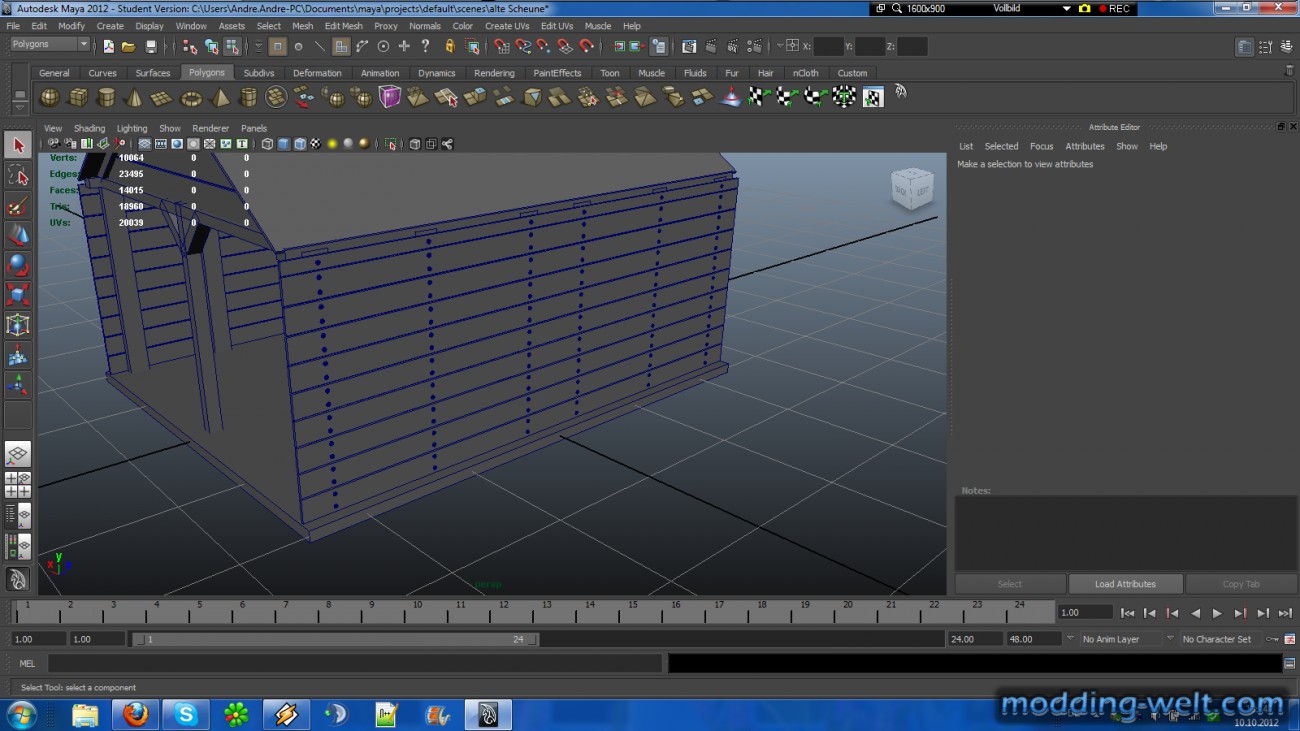The width and height of the screenshot is (1300, 731).
Task: Open Attributes menu in Attribute Editor
Action: [x=1084, y=146]
